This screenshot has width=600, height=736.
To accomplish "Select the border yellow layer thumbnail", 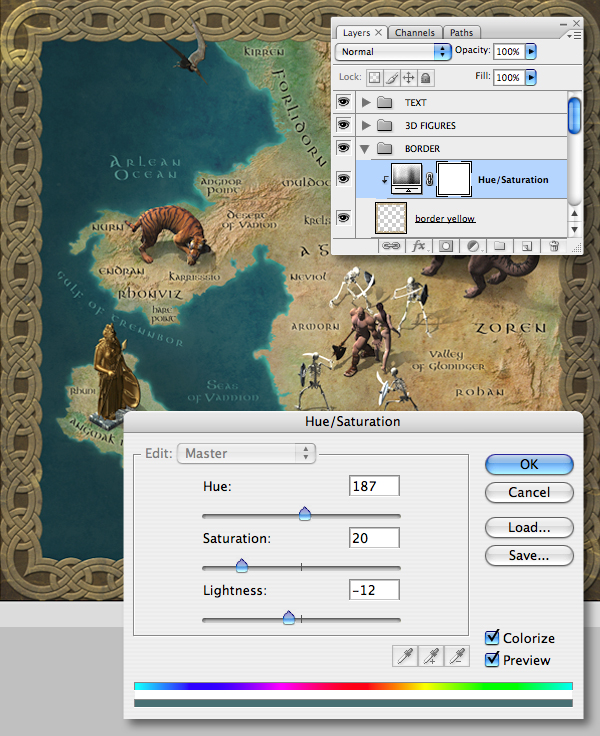I will pyautogui.click(x=391, y=218).
